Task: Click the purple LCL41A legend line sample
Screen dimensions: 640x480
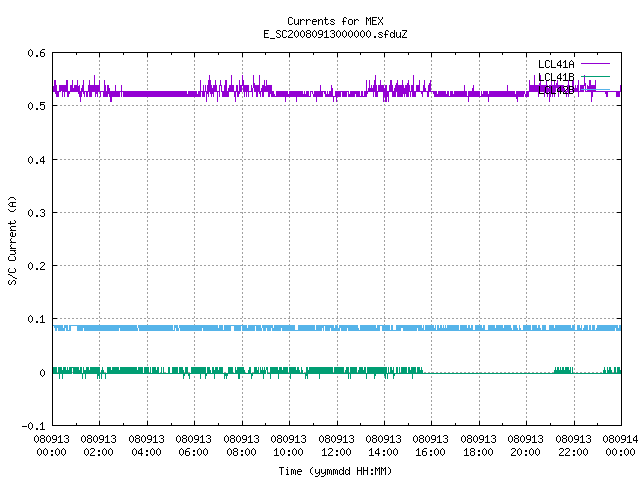Action: tap(595, 64)
